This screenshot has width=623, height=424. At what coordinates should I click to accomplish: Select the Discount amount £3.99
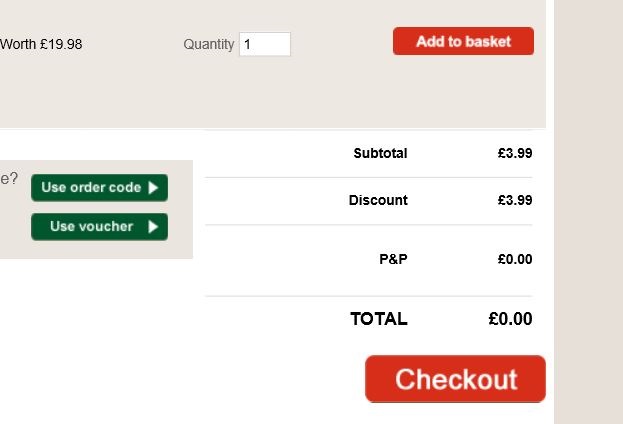point(514,200)
